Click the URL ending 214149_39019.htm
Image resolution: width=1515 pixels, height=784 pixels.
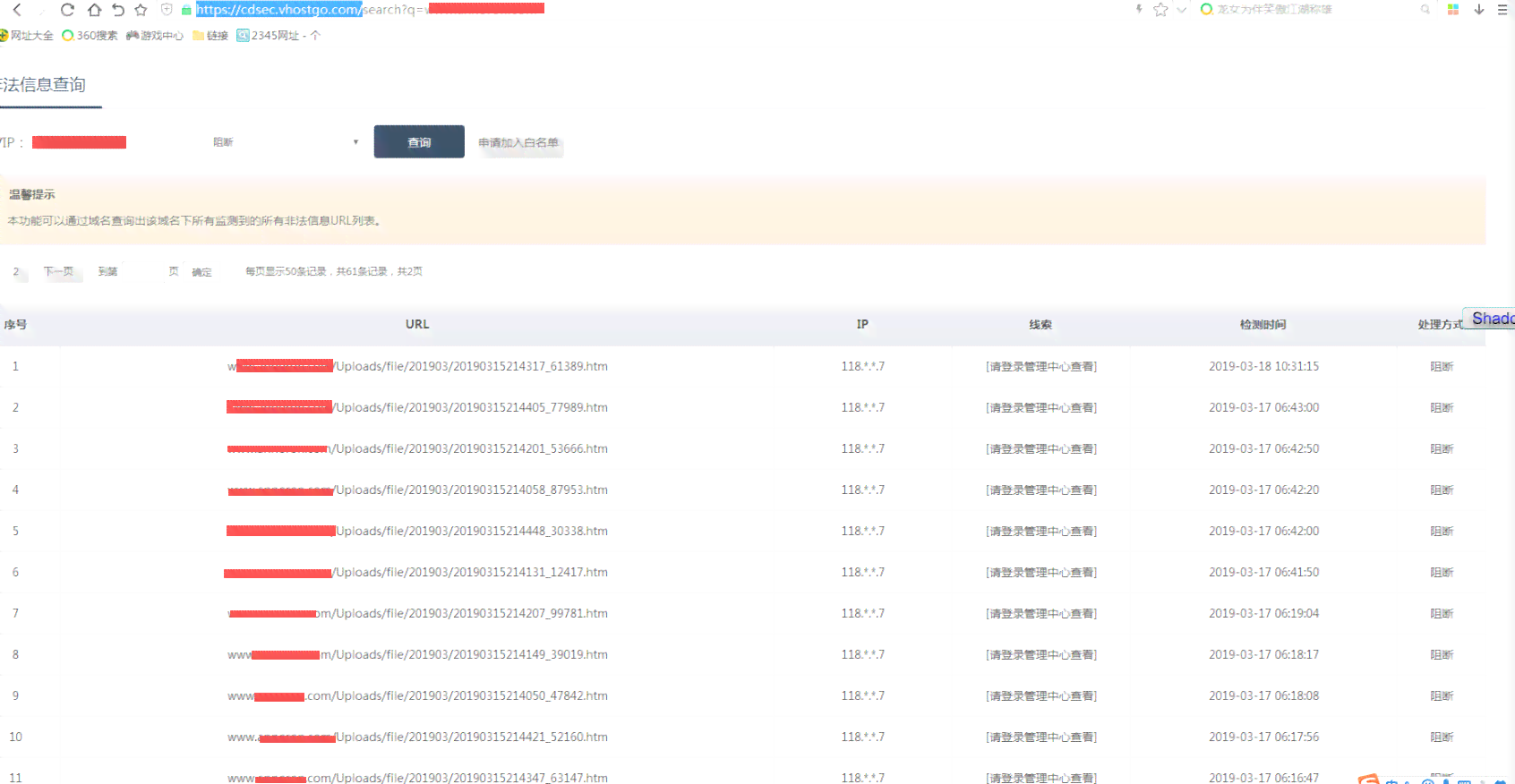417,654
